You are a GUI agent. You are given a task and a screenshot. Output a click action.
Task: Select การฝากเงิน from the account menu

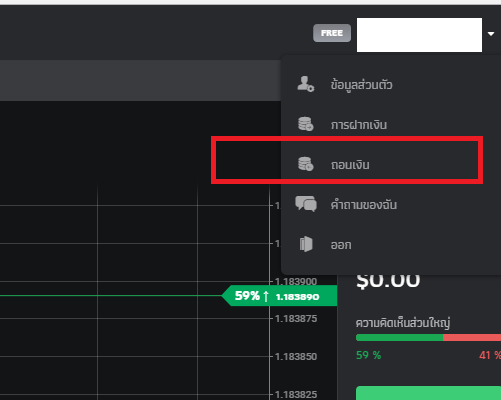(x=359, y=125)
